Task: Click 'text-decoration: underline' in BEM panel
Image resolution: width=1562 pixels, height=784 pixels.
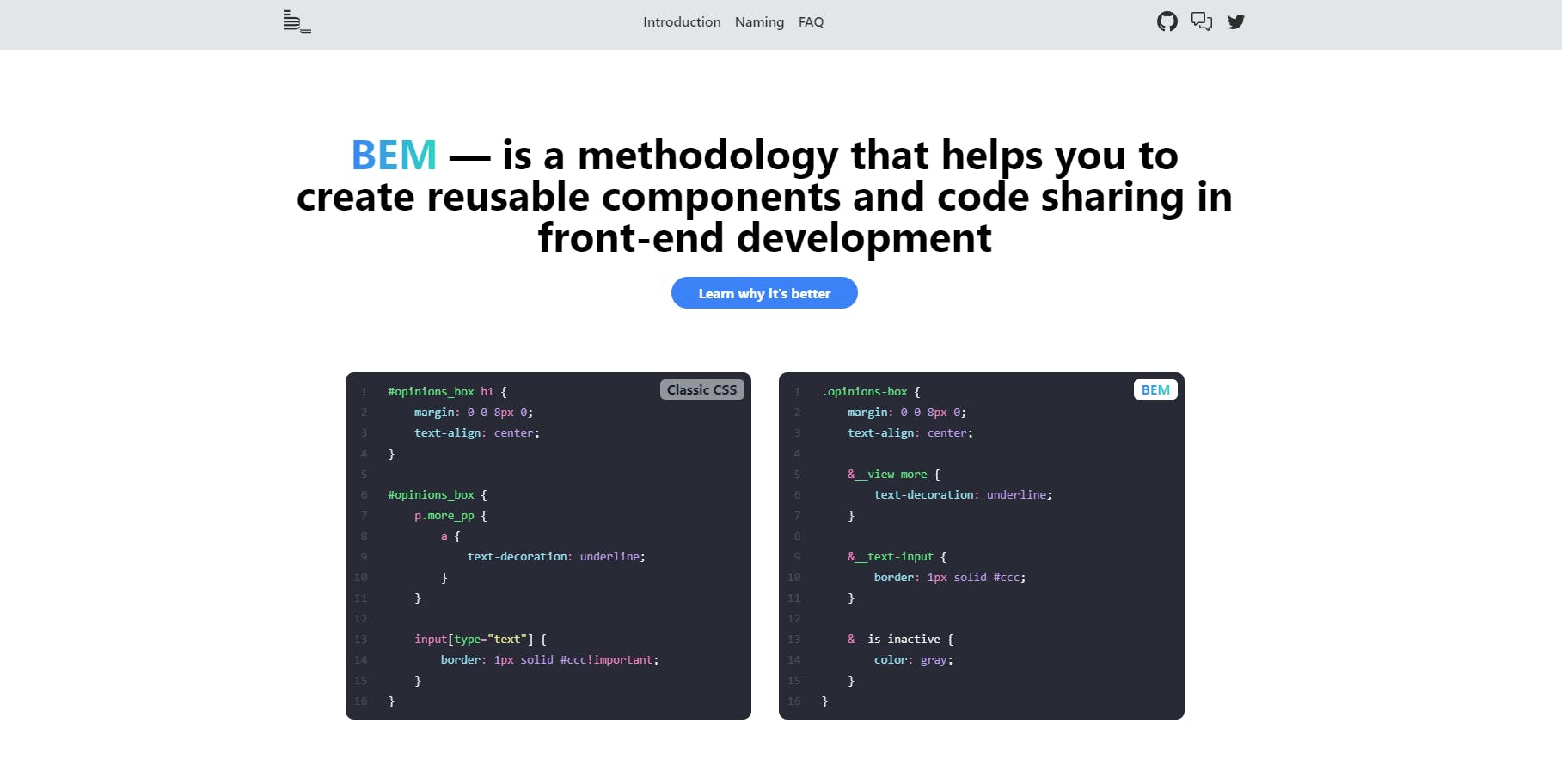Action: pos(963,495)
